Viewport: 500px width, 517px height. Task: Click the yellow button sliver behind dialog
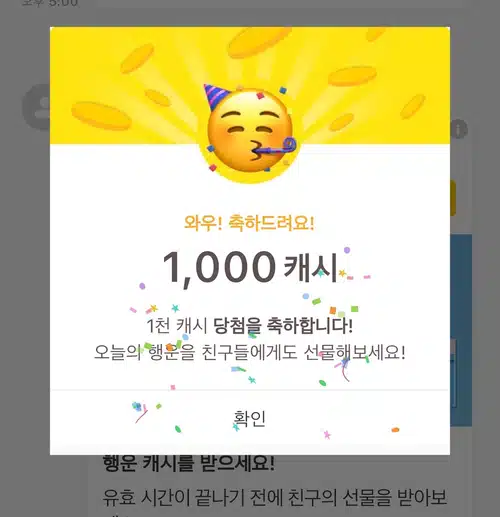(x=453, y=197)
